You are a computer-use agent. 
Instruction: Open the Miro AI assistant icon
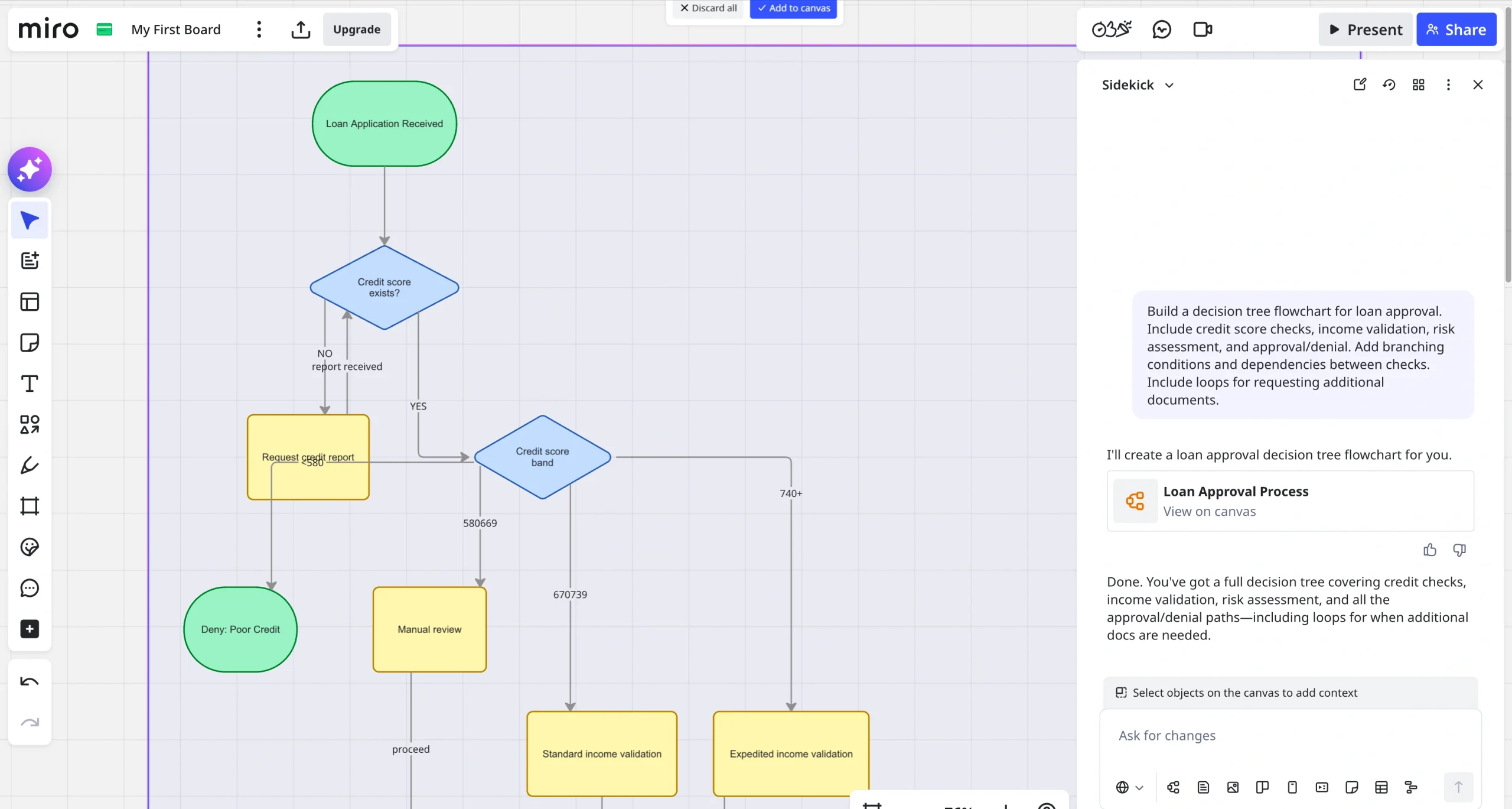point(29,169)
